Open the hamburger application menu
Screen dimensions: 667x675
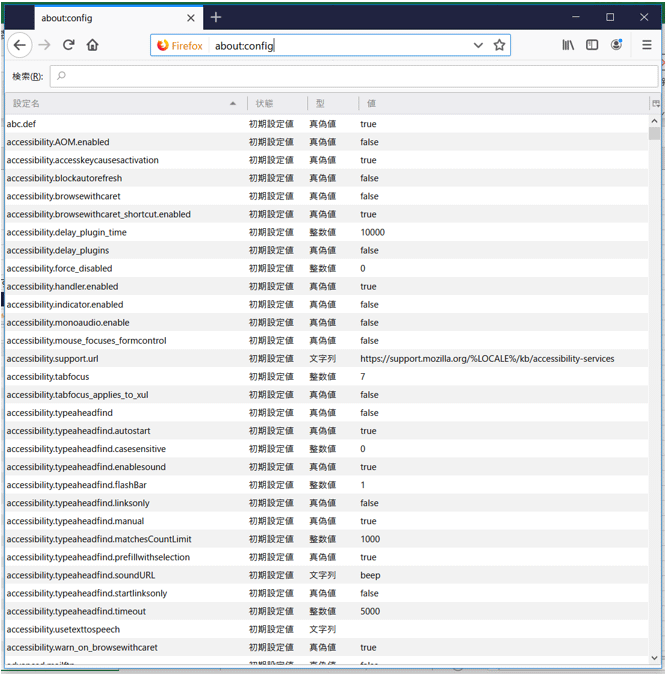647,45
